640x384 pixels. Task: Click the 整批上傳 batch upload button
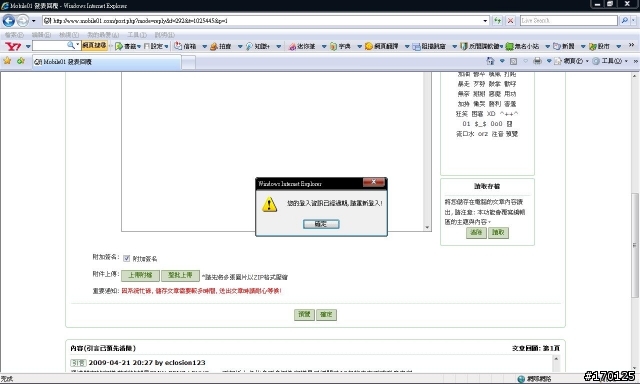pos(180,275)
